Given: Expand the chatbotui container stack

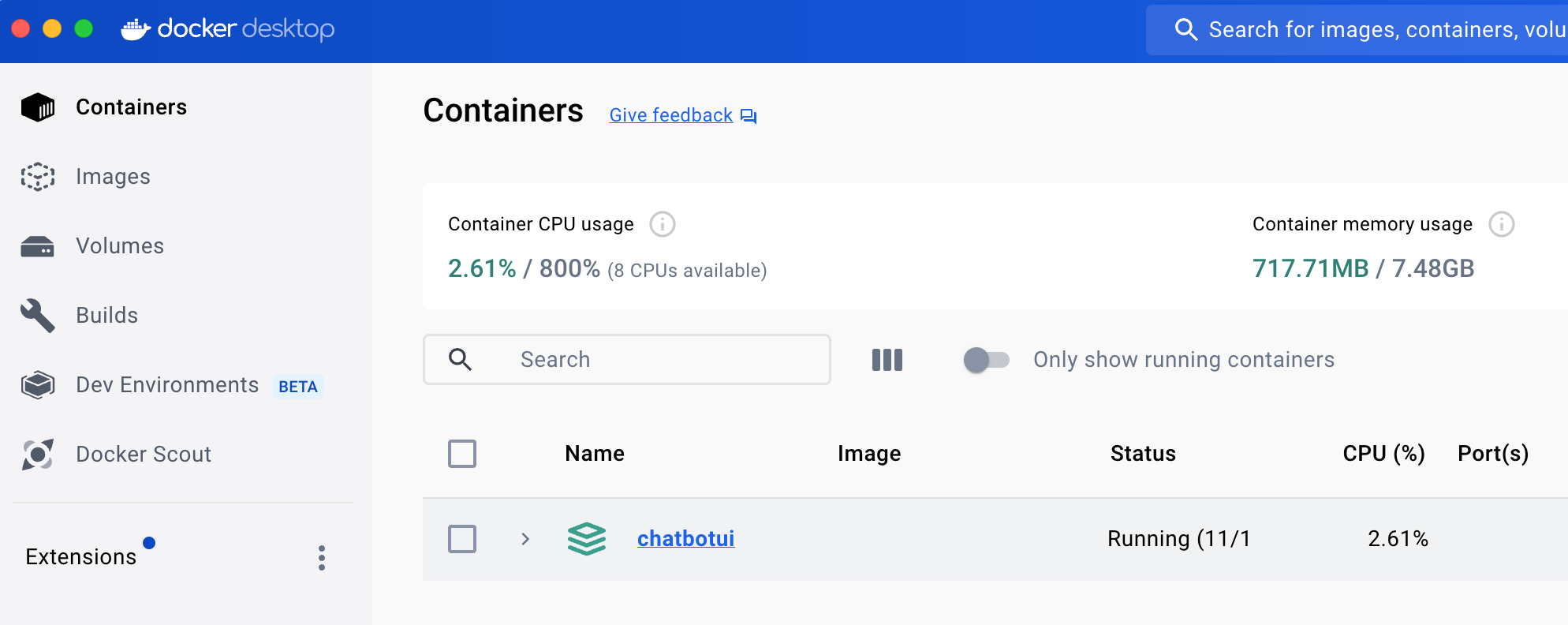Looking at the screenshot, I should pos(525,539).
